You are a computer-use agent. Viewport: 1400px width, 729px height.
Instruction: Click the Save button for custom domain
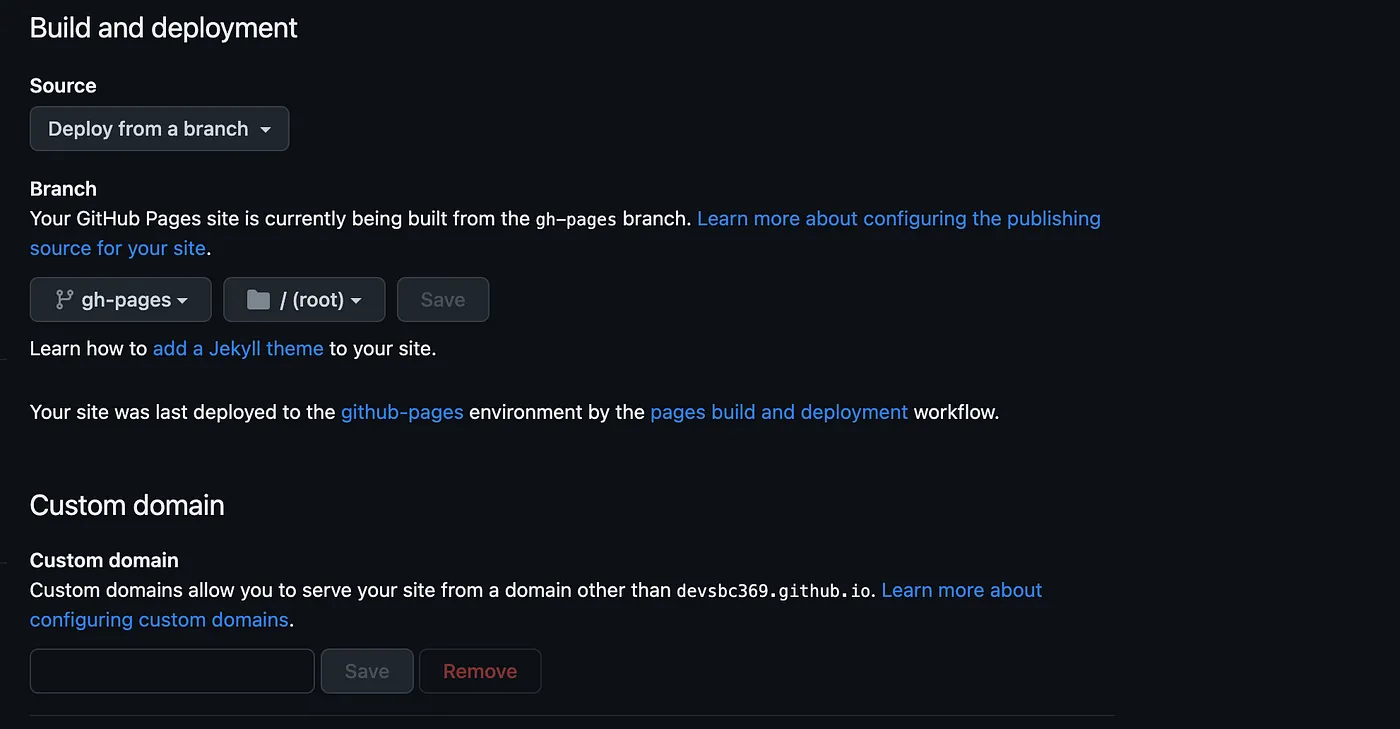[367, 671]
